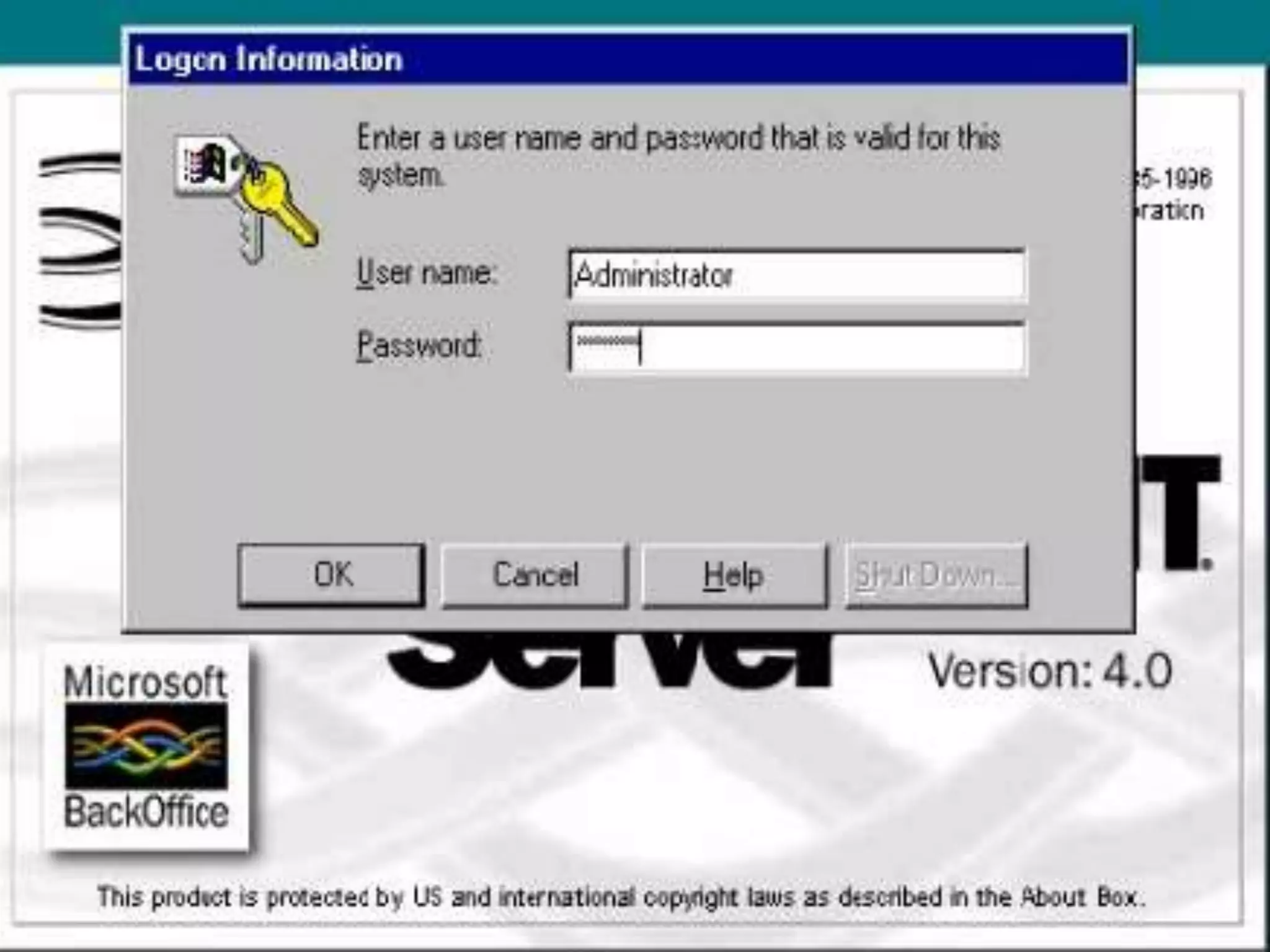This screenshot has width=1270, height=952.
Task: Click the Version: 4.0 text
Action: point(1050,671)
